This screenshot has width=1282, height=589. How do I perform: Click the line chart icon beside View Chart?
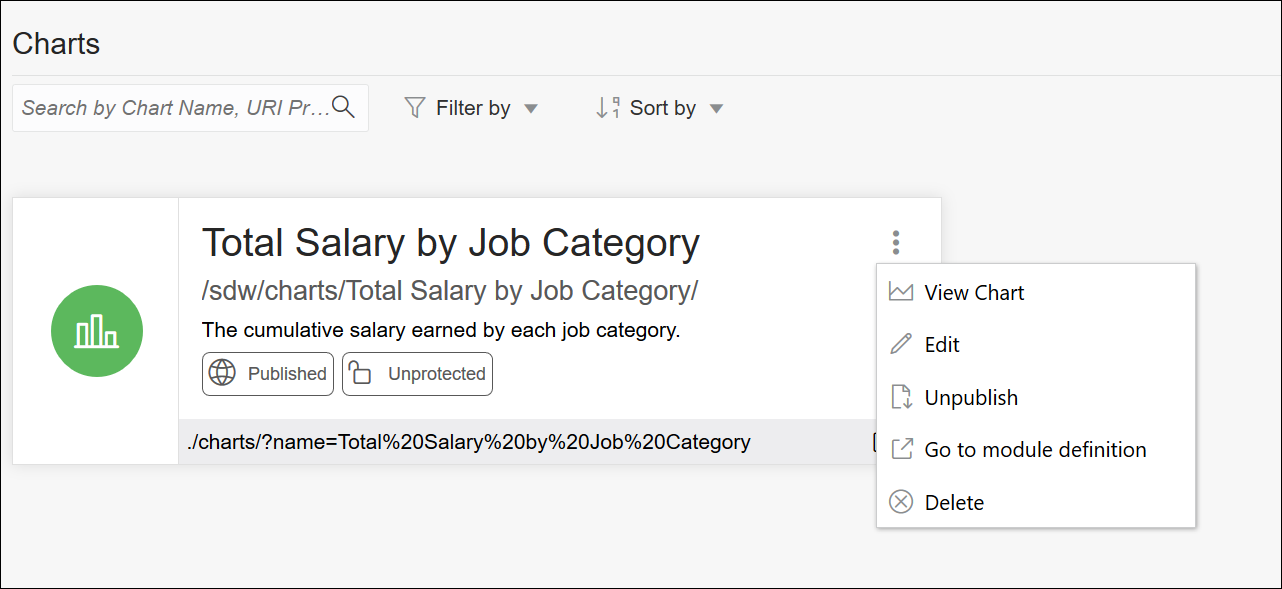[901, 293]
